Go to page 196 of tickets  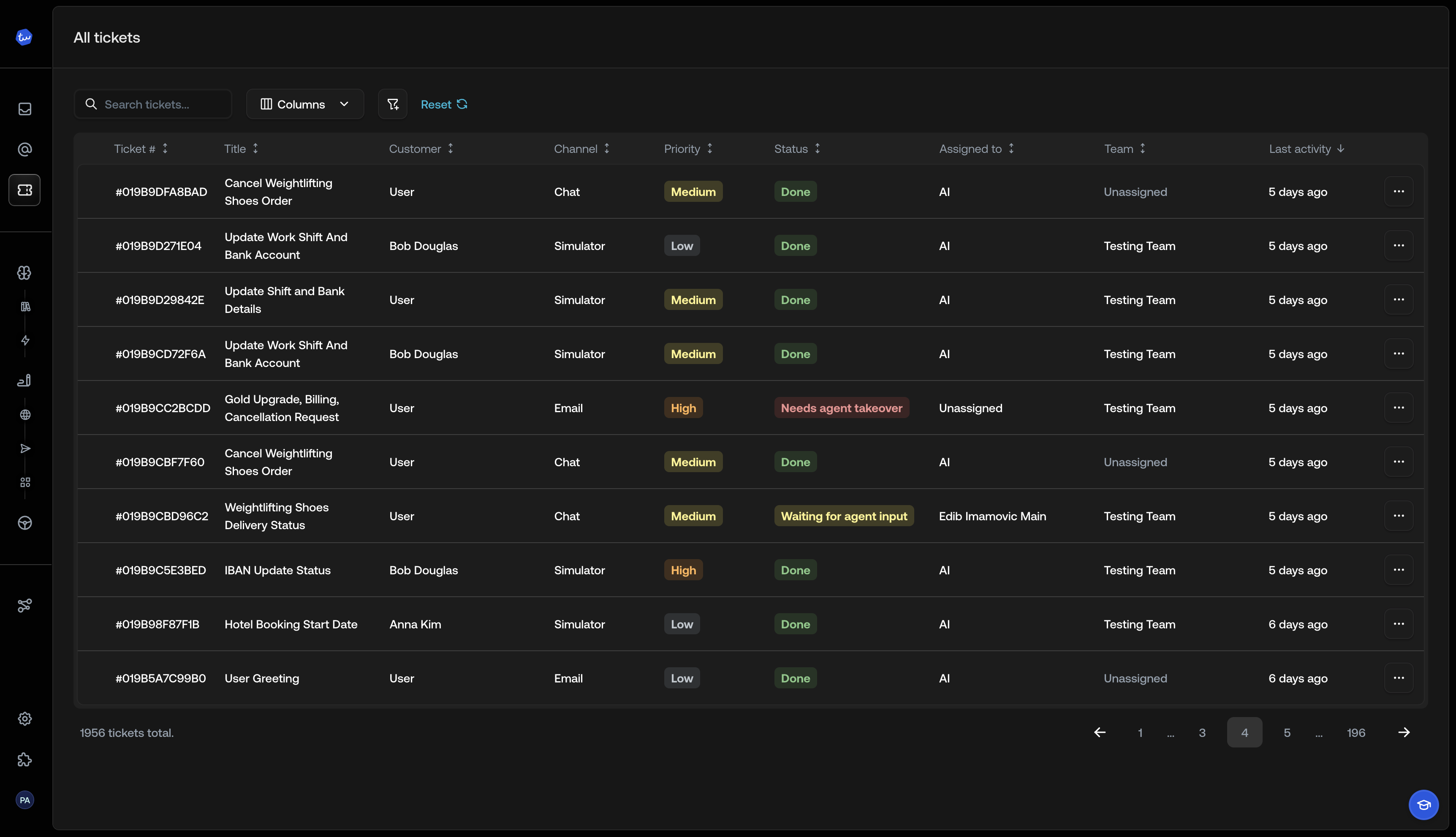coord(1356,732)
